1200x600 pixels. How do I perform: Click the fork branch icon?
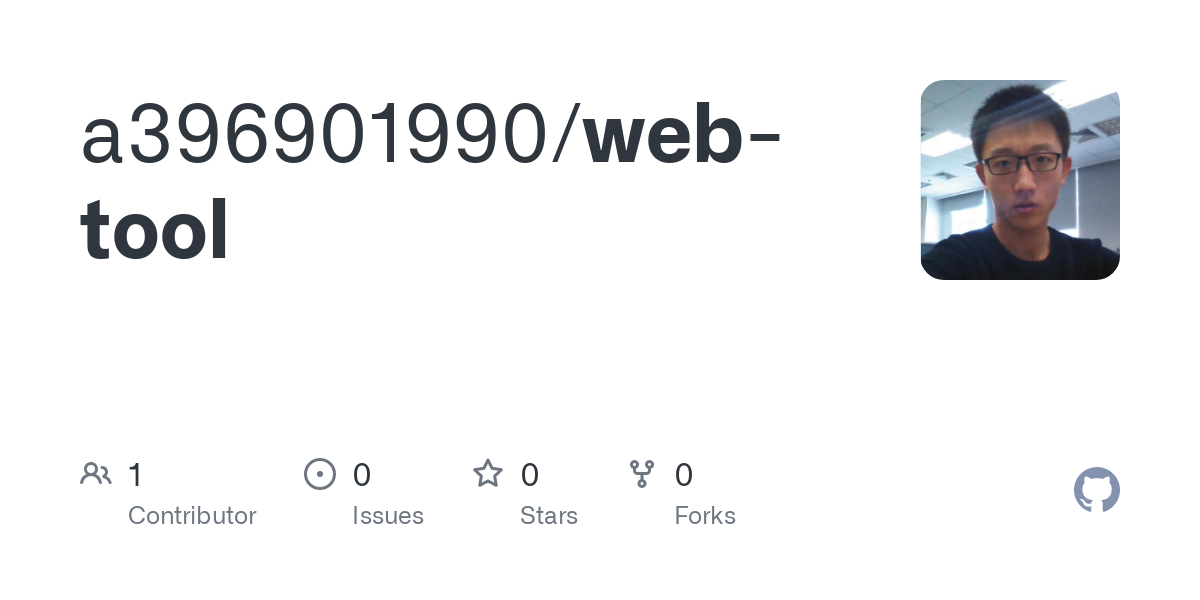(x=642, y=474)
